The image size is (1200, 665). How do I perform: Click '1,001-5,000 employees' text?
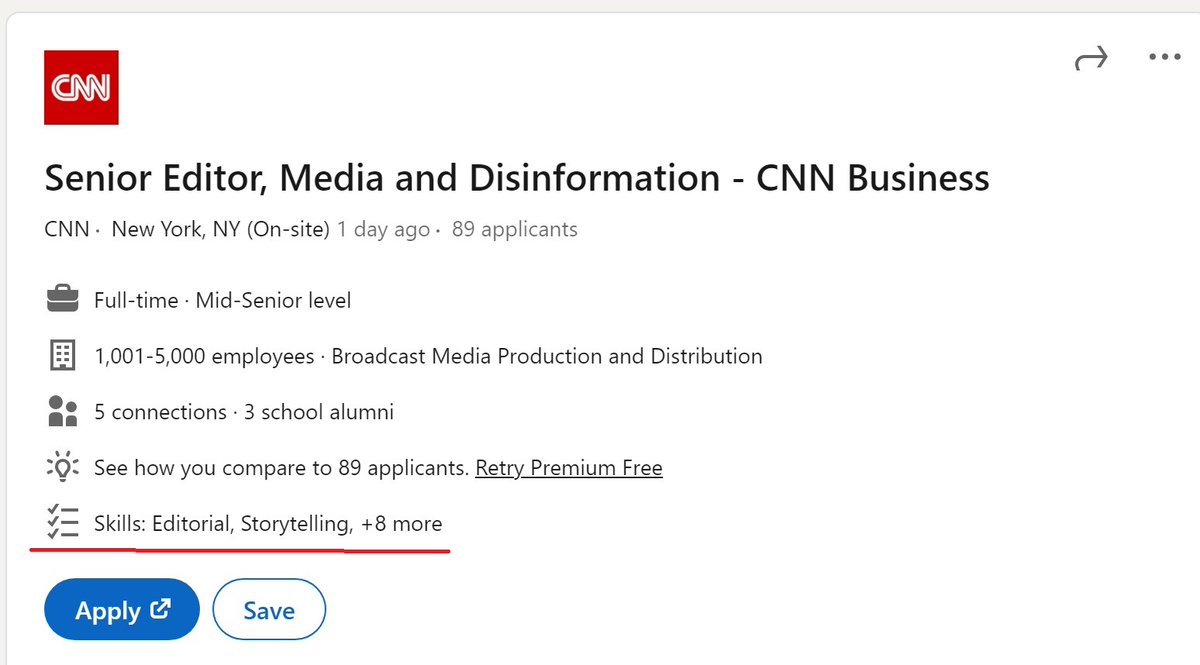coord(204,355)
